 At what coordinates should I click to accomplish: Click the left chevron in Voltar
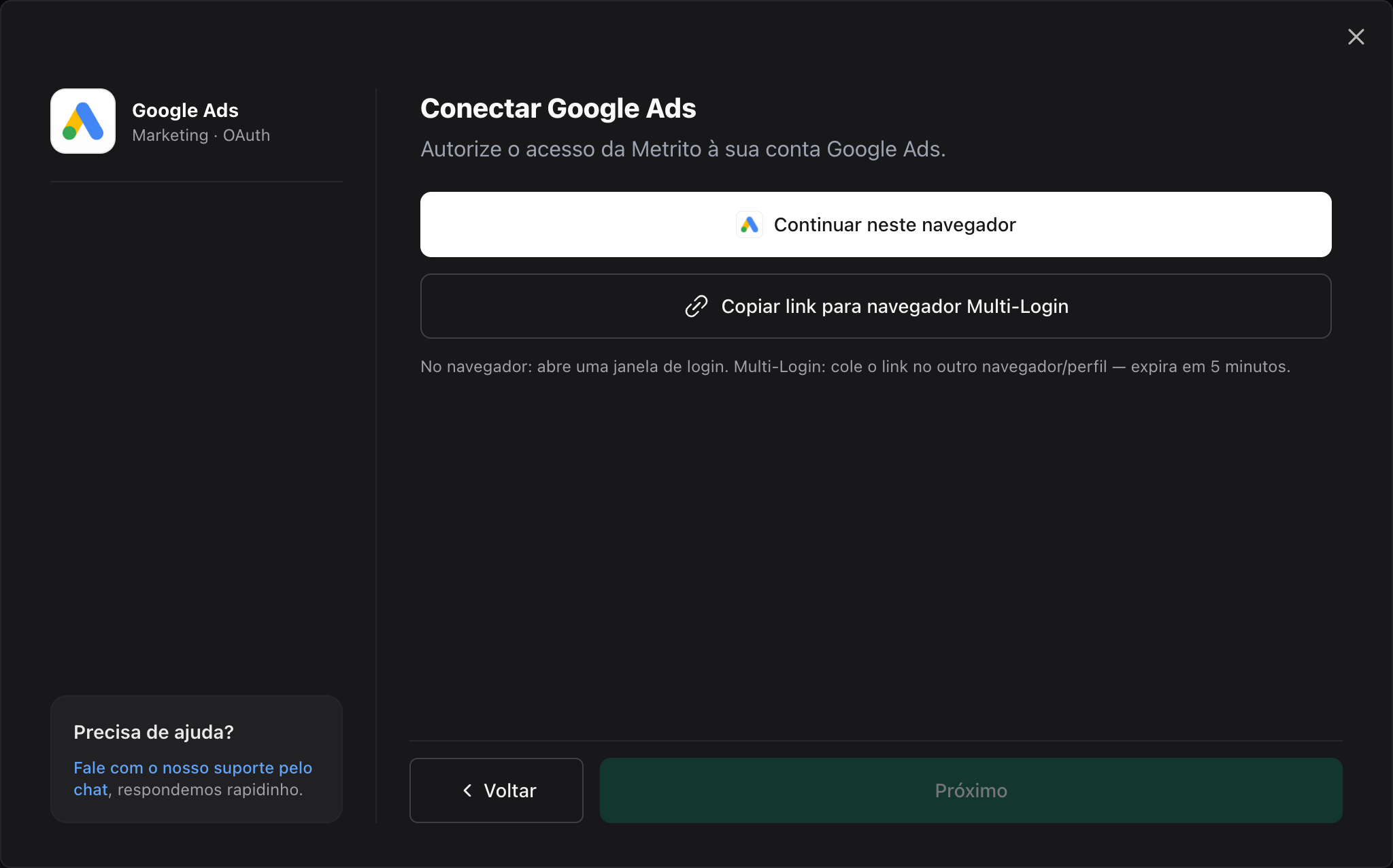tap(467, 790)
